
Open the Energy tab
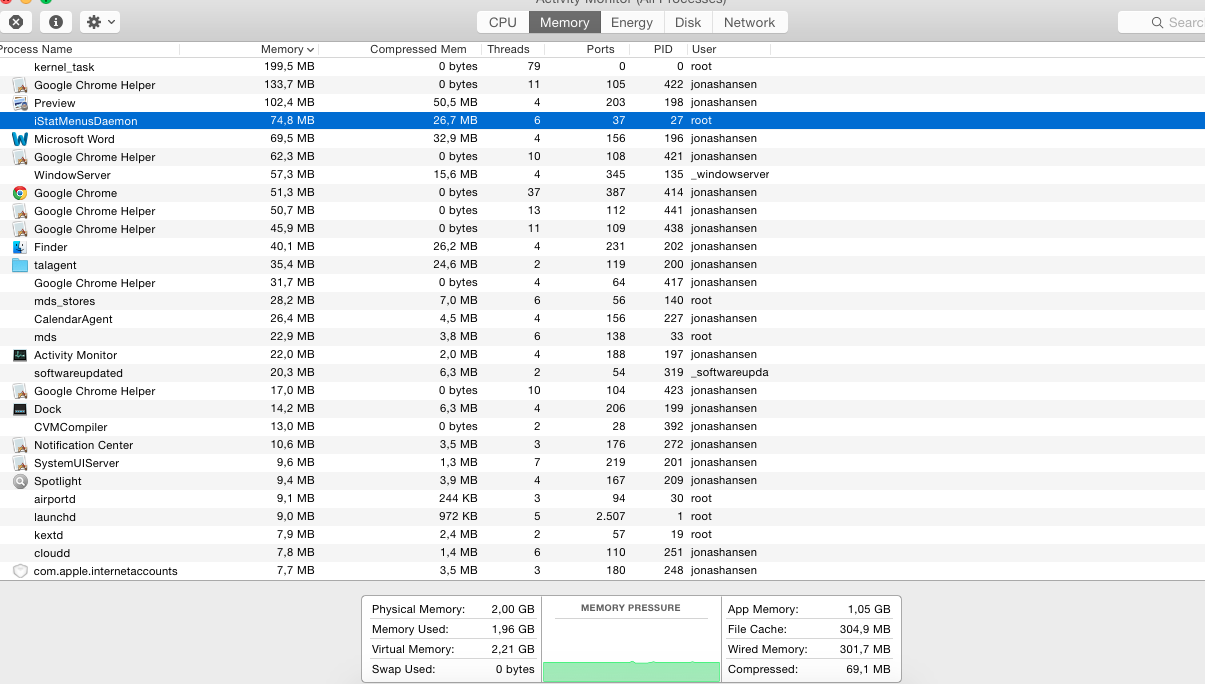[x=632, y=22]
